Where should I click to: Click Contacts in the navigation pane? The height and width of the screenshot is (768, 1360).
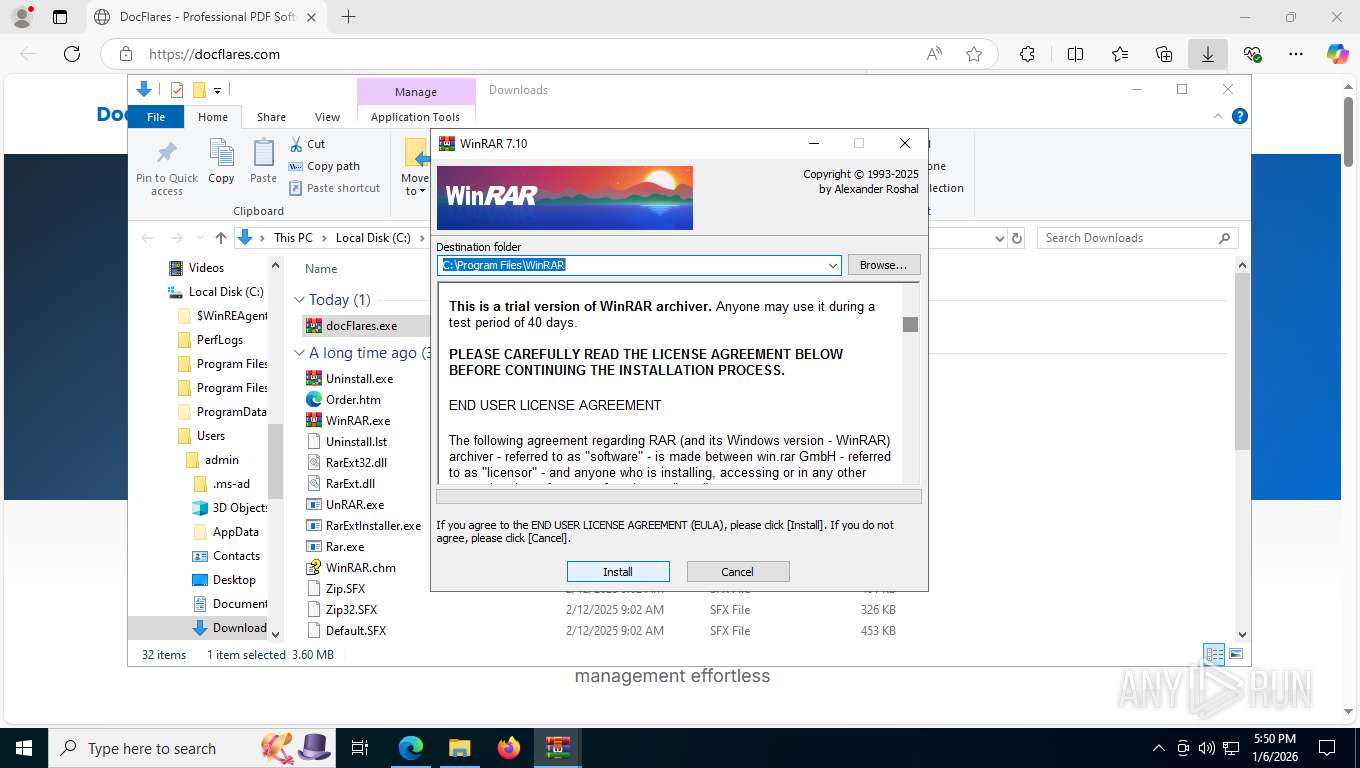tap(236, 556)
